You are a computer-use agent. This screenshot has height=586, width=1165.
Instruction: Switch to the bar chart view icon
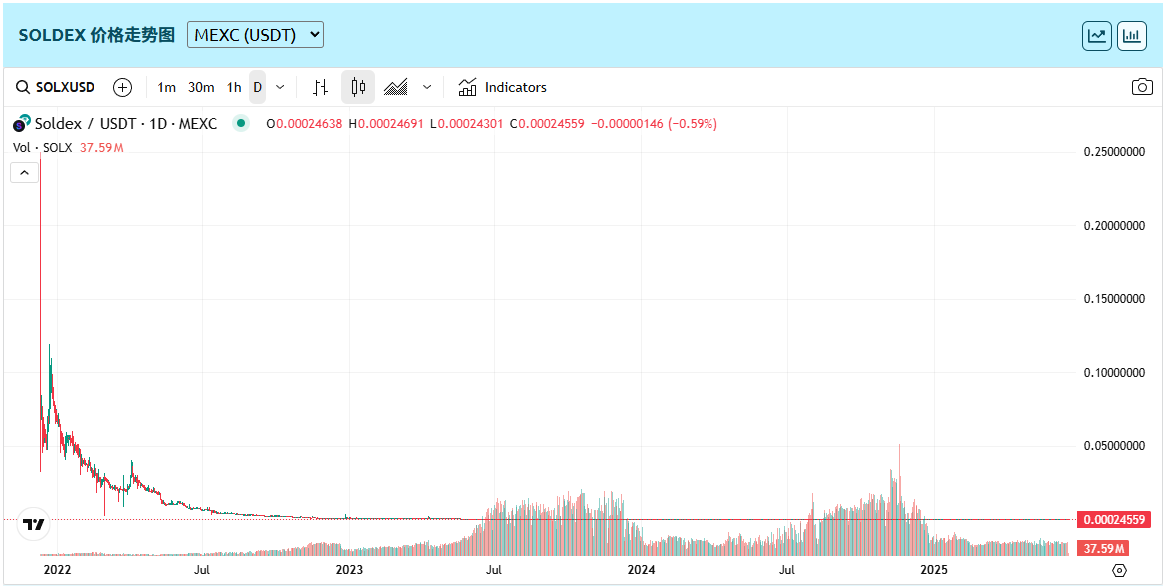pyautogui.click(x=1132, y=36)
